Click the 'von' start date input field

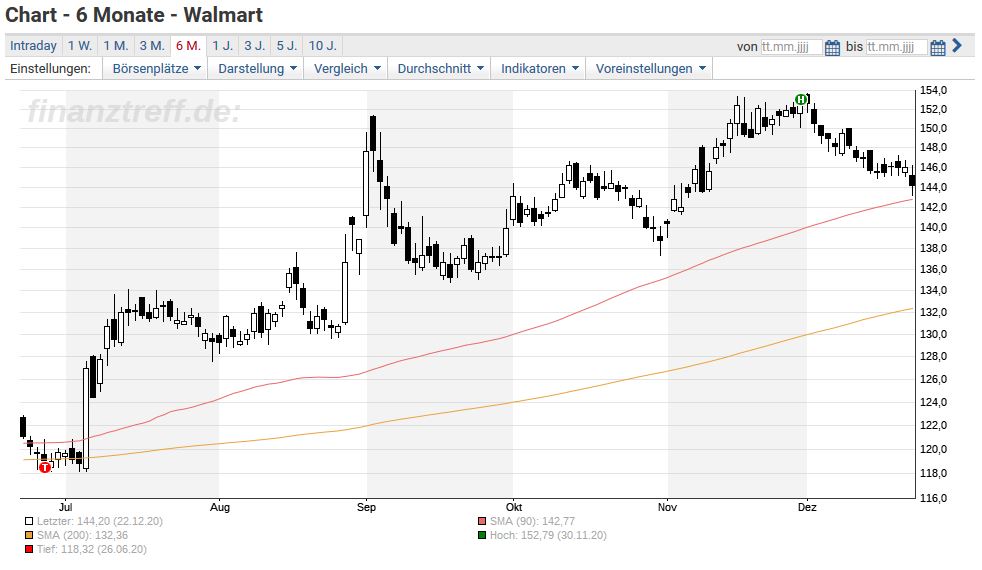[791, 47]
